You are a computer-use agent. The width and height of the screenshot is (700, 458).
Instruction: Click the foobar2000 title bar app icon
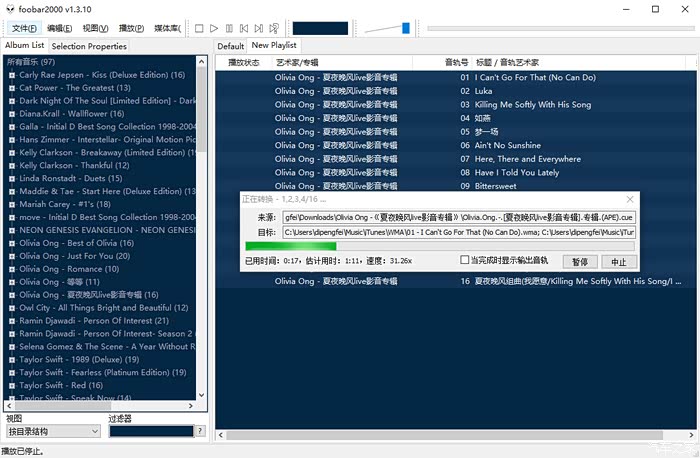pyautogui.click(x=9, y=8)
